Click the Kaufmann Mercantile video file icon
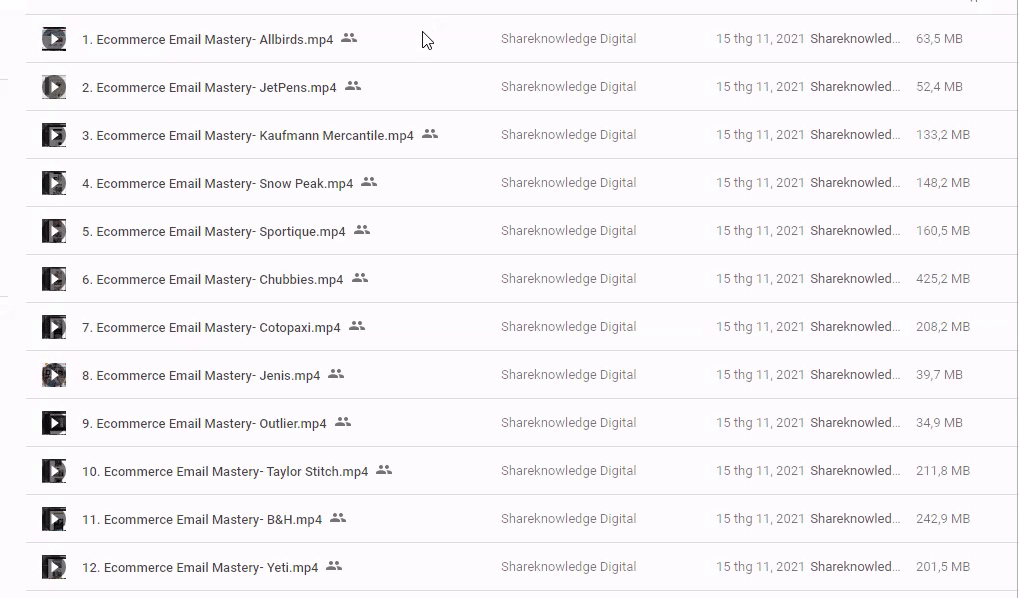This screenshot has height=598, width=1018. [54, 135]
